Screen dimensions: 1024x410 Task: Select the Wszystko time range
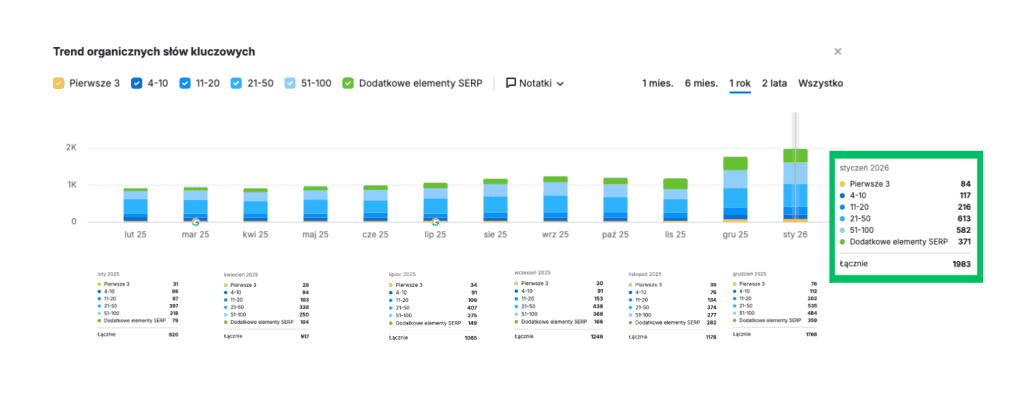(x=821, y=84)
